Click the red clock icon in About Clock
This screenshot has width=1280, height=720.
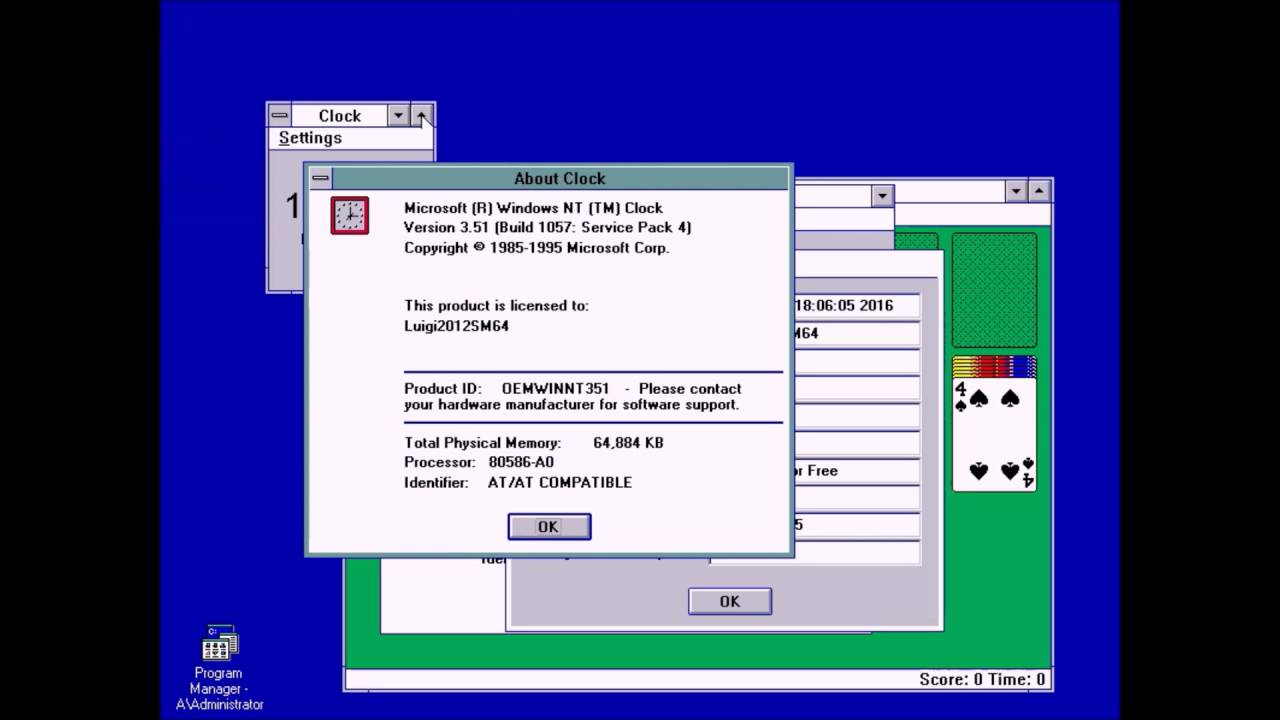tap(350, 216)
